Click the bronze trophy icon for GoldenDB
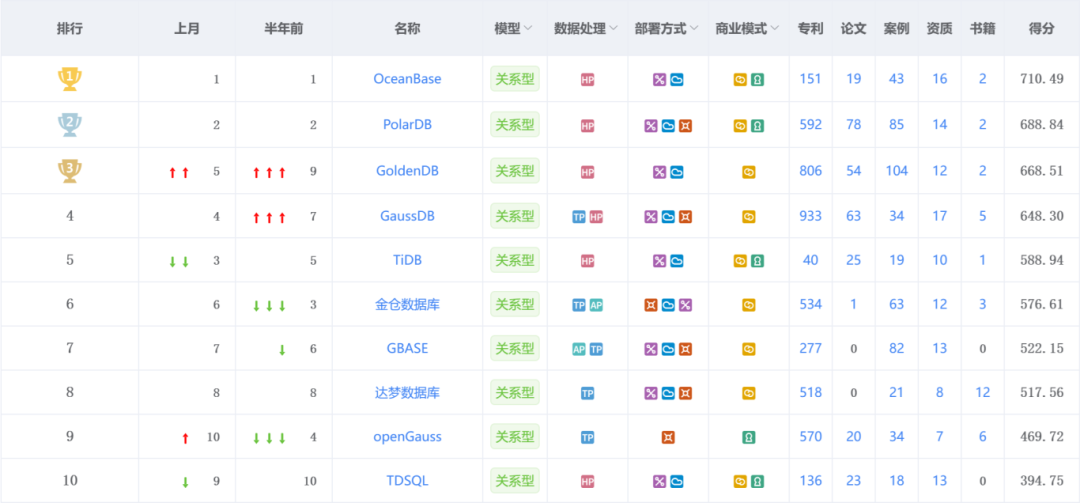This screenshot has height=503, width=1080. [x=70, y=171]
